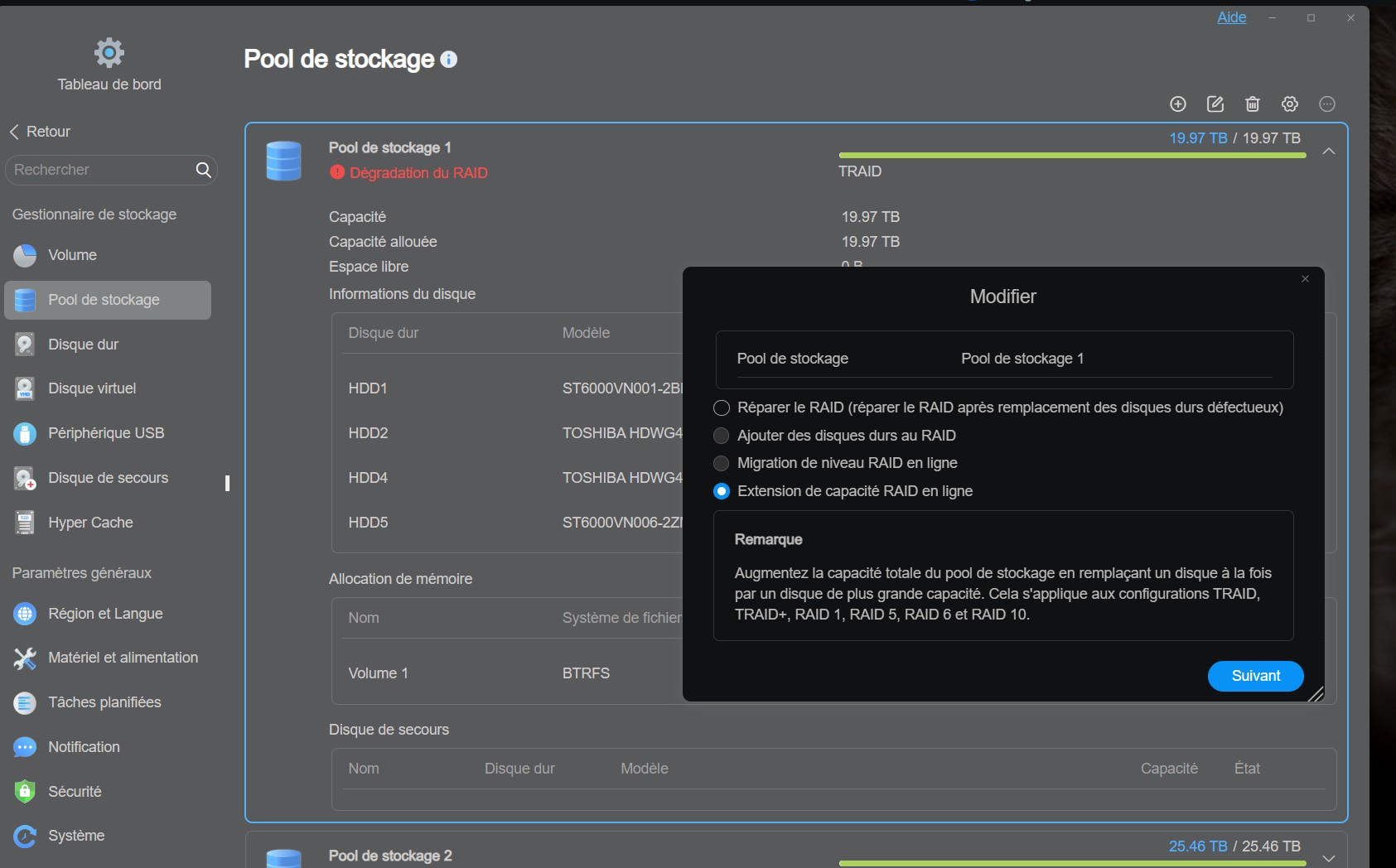This screenshot has height=868, width=1396.
Task: Open the Aide help link
Action: 1231,17
